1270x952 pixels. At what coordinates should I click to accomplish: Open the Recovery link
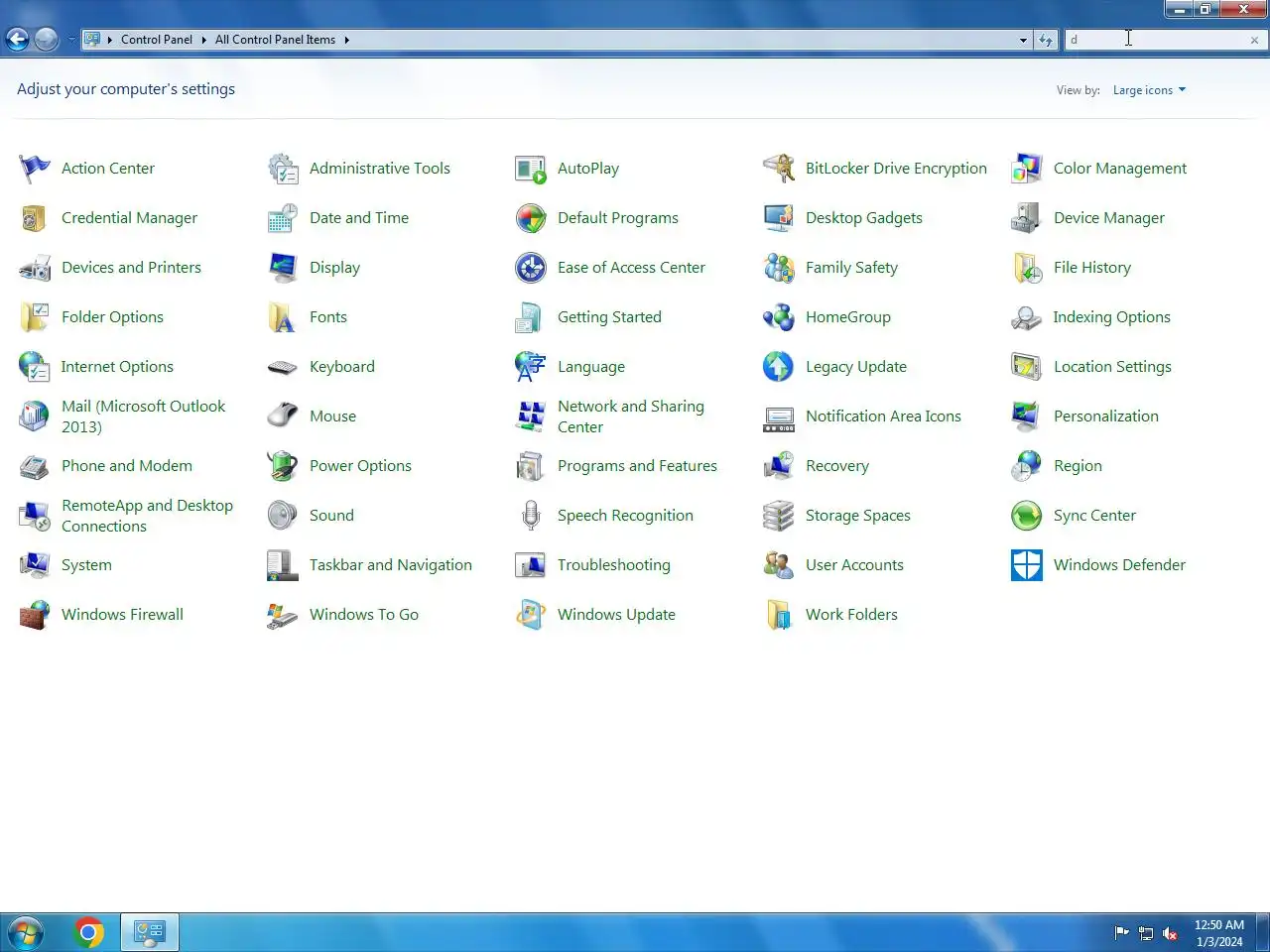[837, 466]
